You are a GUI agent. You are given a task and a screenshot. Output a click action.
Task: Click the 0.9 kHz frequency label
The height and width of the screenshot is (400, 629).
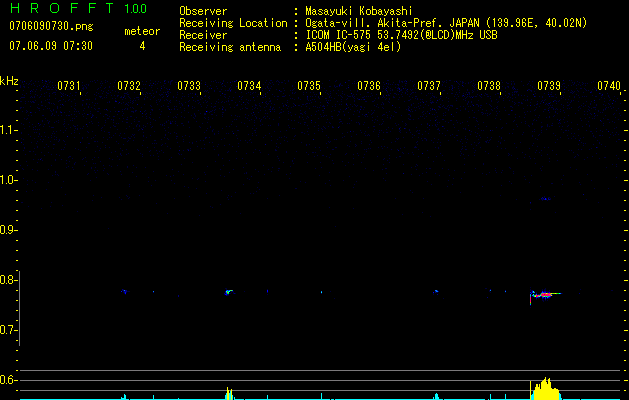click(7, 230)
